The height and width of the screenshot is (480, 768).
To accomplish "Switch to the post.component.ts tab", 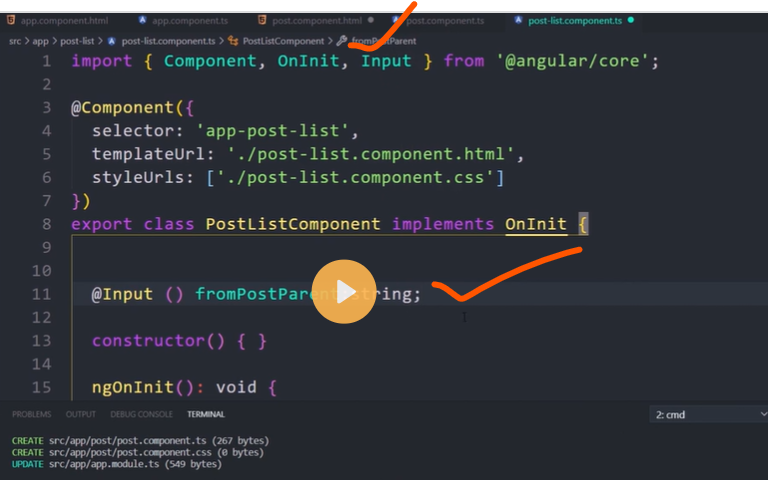I will [445, 20].
